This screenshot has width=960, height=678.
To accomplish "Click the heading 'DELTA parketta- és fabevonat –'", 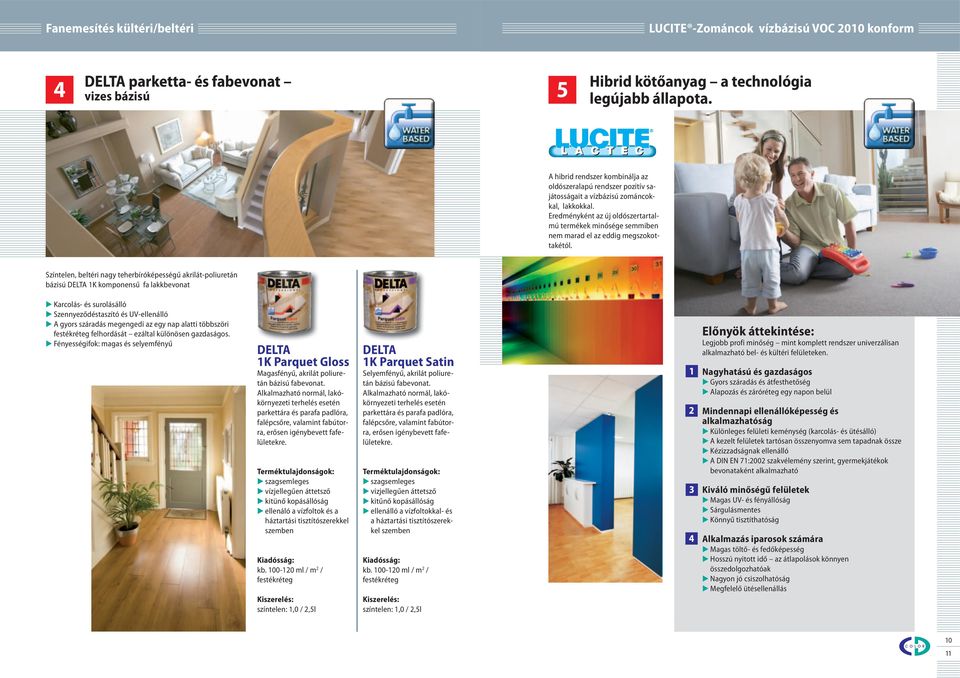I will point(188,81).
